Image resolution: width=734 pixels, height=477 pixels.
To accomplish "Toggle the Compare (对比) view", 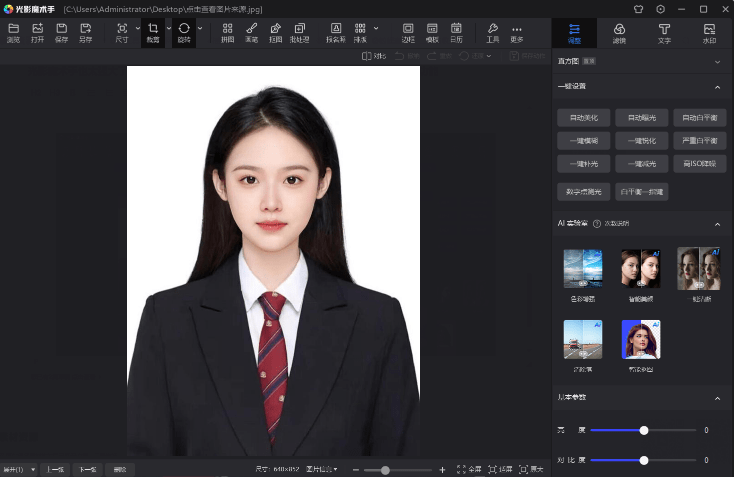I will coord(374,56).
